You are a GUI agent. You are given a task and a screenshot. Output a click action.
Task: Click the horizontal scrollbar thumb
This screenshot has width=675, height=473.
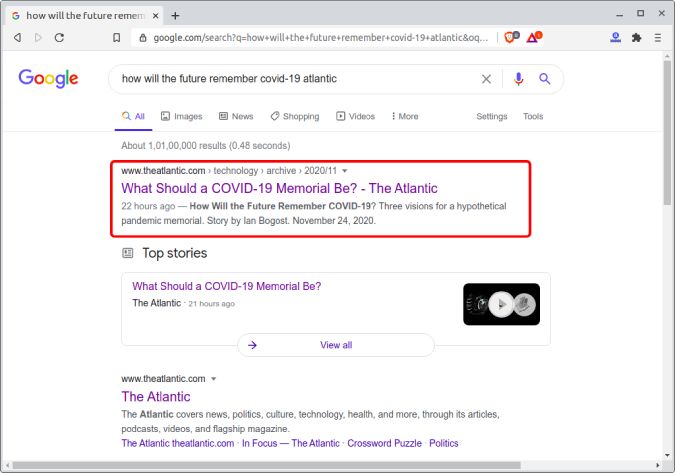coord(266,465)
